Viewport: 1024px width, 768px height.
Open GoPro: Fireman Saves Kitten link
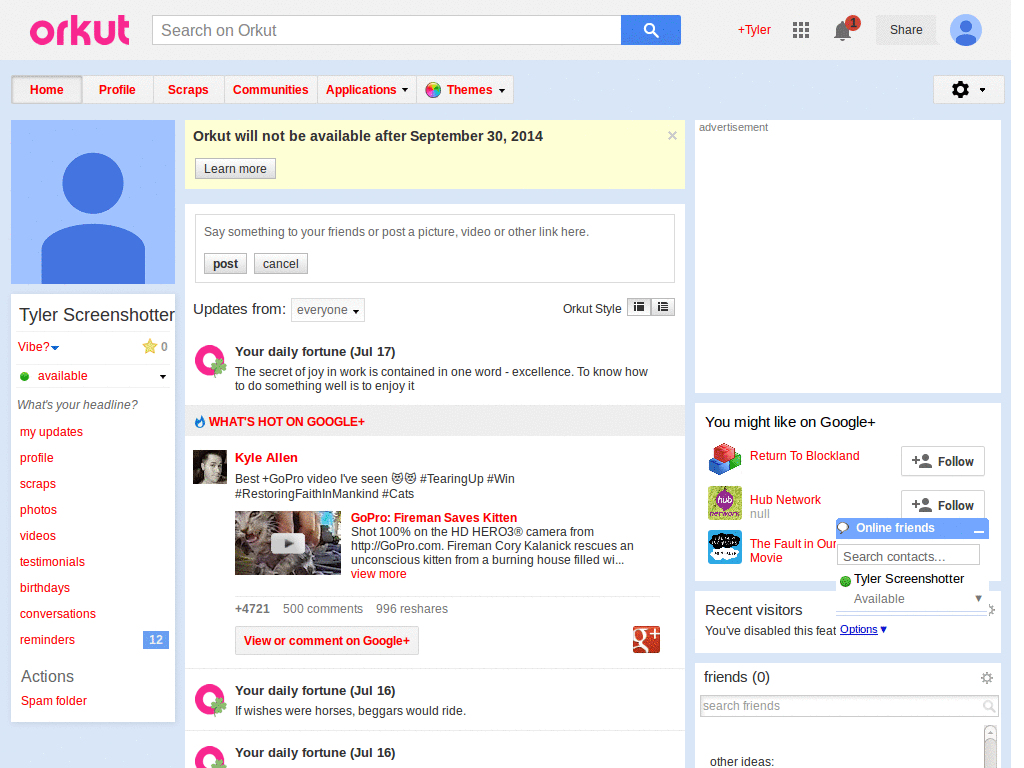coord(434,518)
